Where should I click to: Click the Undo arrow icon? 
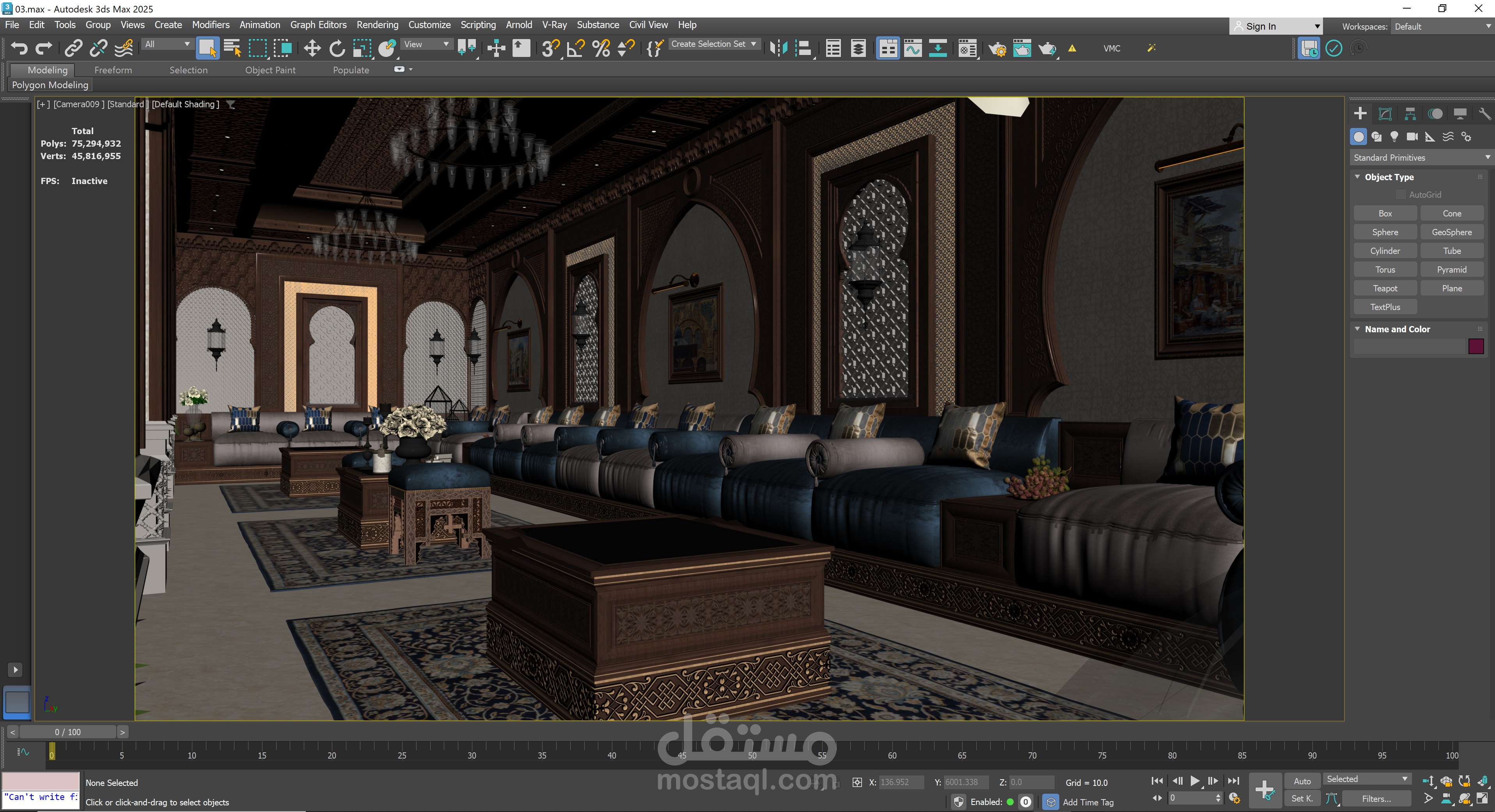pyautogui.click(x=19, y=48)
